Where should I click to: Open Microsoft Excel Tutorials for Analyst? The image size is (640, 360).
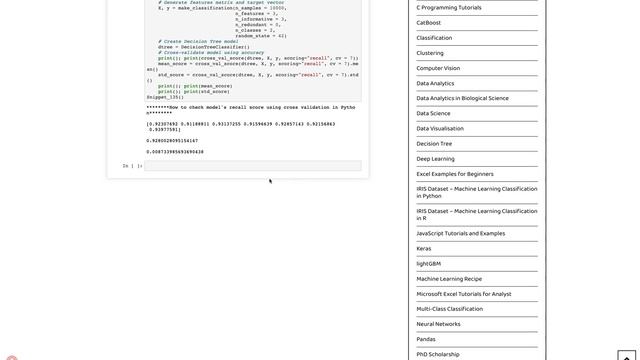[x=464, y=294]
